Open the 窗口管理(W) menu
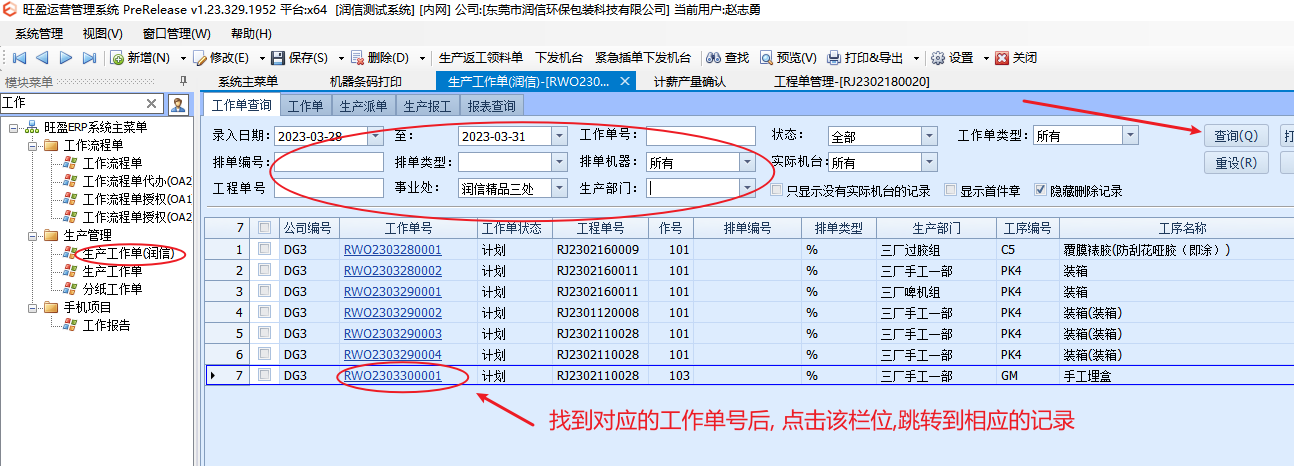The image size is (1294, 466). [x=177, y=34]
